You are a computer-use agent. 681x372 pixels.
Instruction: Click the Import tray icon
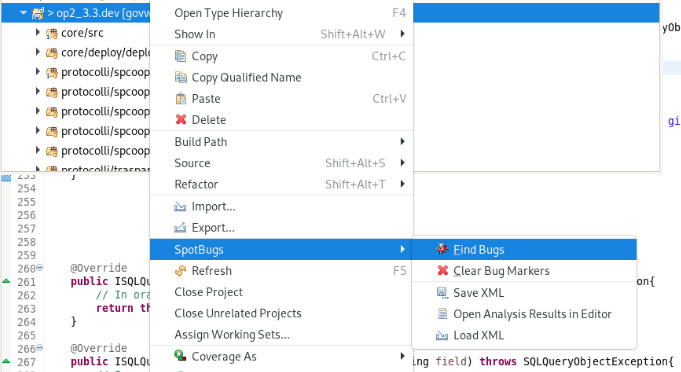tap(180, 207)
